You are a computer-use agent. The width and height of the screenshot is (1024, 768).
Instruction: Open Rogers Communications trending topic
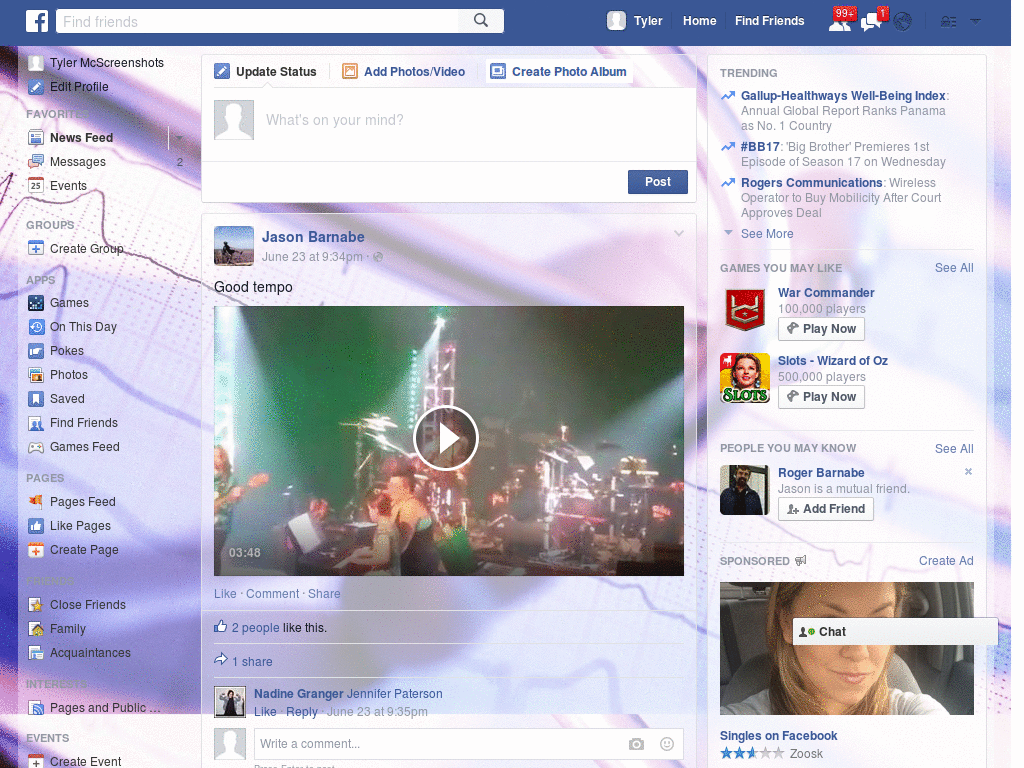coord(811,183)
